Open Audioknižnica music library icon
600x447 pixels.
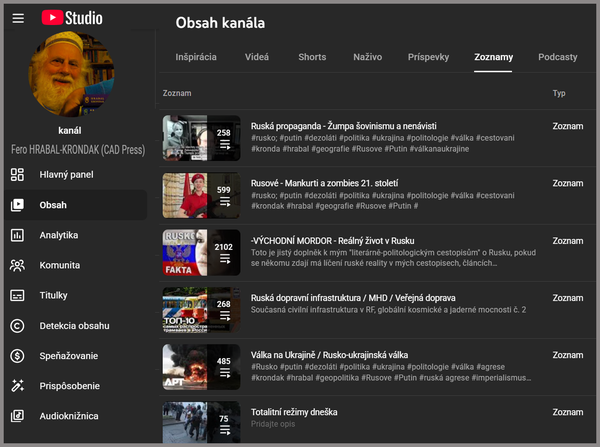coord(18,415)
